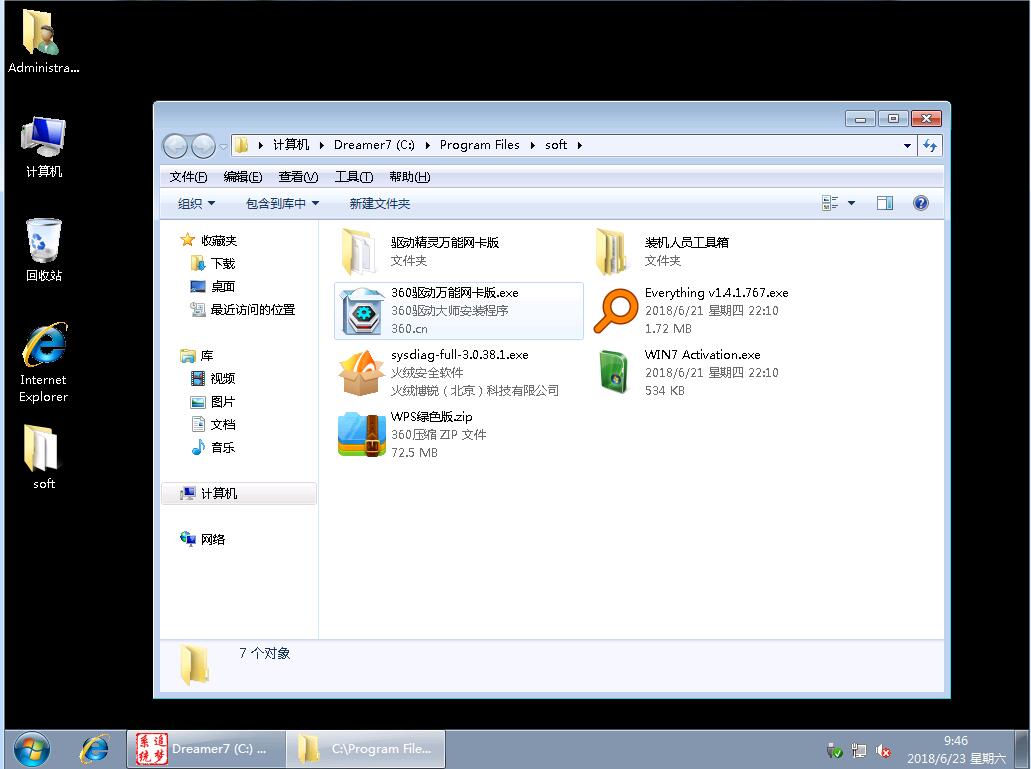Click the sysdiag-full-3.0.38.1.exe file name
1031x769 pixels.
460,355
